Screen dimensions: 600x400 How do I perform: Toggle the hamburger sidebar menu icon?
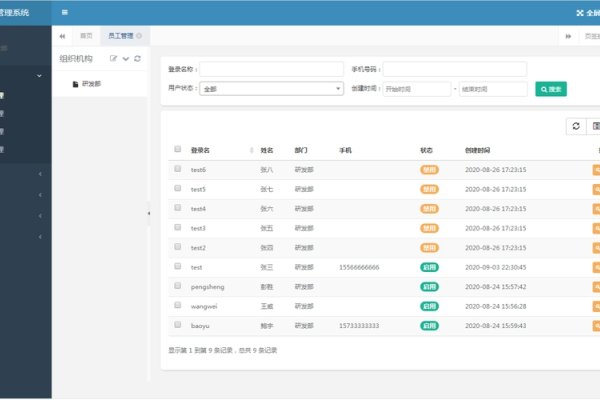click(65, 12)
